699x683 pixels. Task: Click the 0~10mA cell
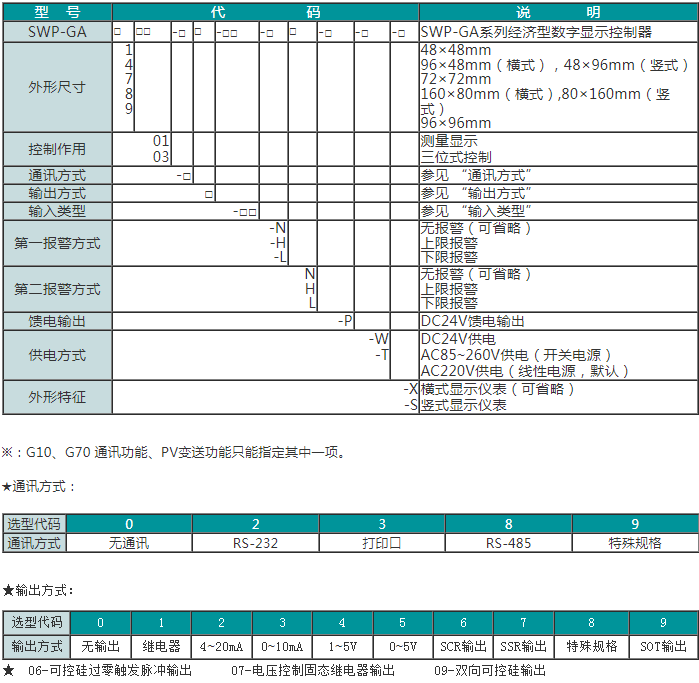(x=282, y=646)
